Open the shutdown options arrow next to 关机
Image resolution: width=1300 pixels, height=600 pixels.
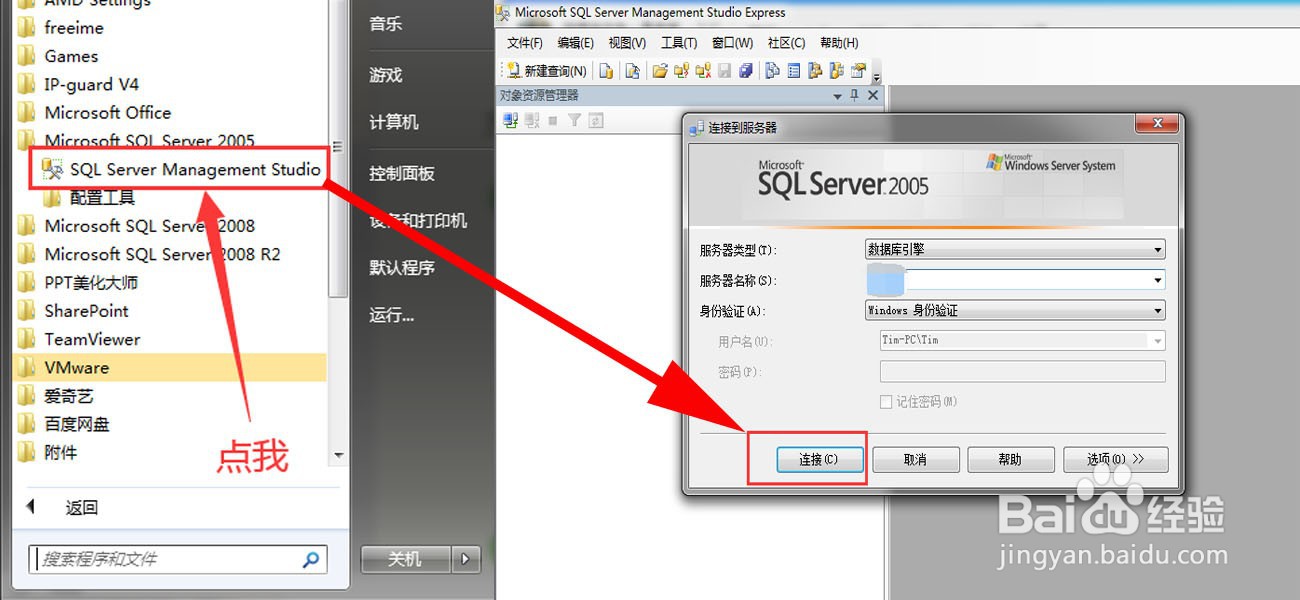click(466, 559)
